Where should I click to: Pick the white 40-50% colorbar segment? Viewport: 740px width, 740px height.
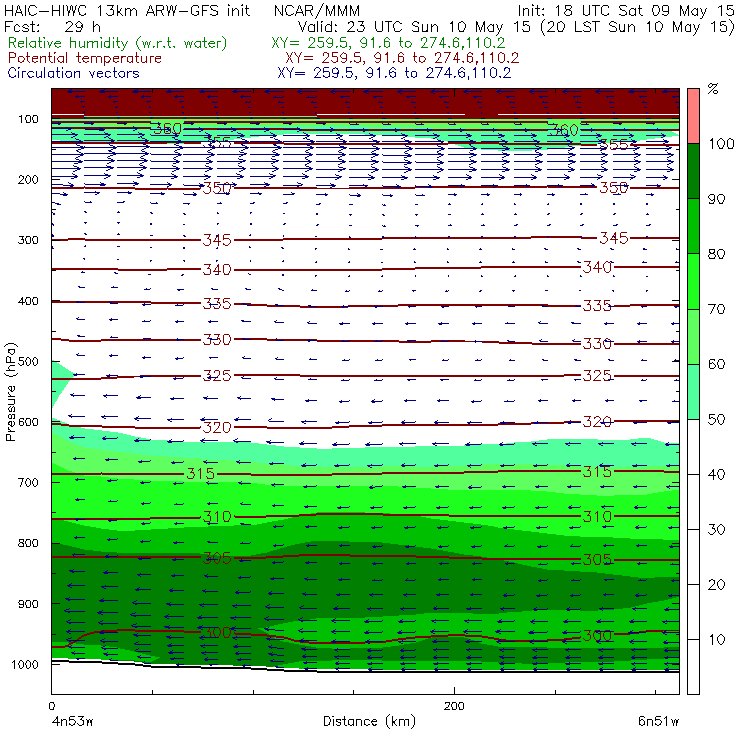(x=693, y=446)
